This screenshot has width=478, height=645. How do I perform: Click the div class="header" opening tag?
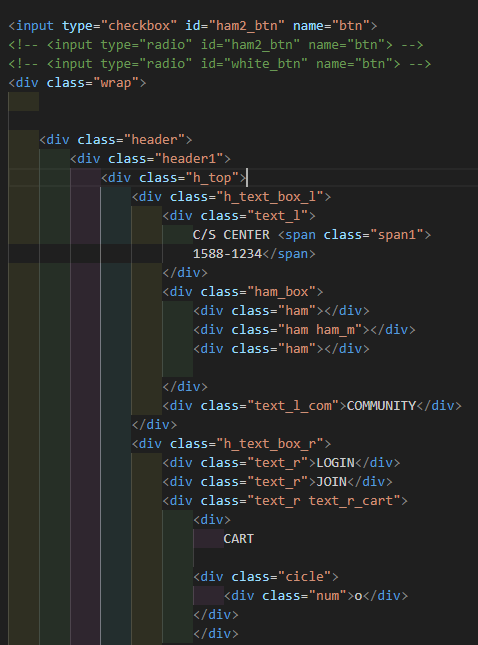(116, 140)
